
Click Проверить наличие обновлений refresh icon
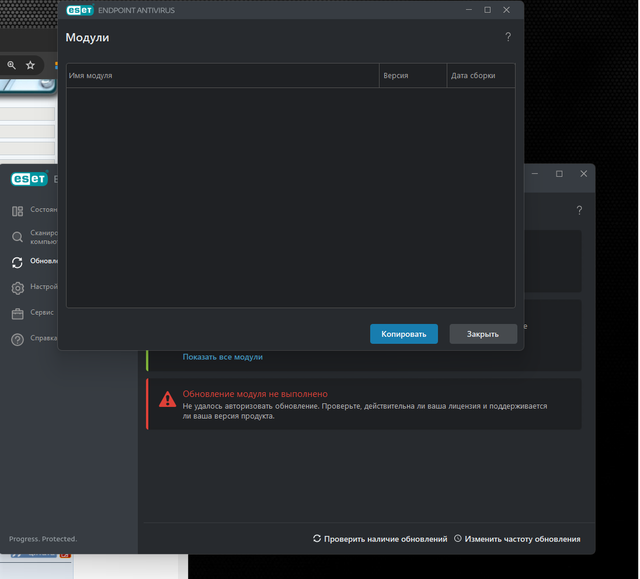point(317,538)
